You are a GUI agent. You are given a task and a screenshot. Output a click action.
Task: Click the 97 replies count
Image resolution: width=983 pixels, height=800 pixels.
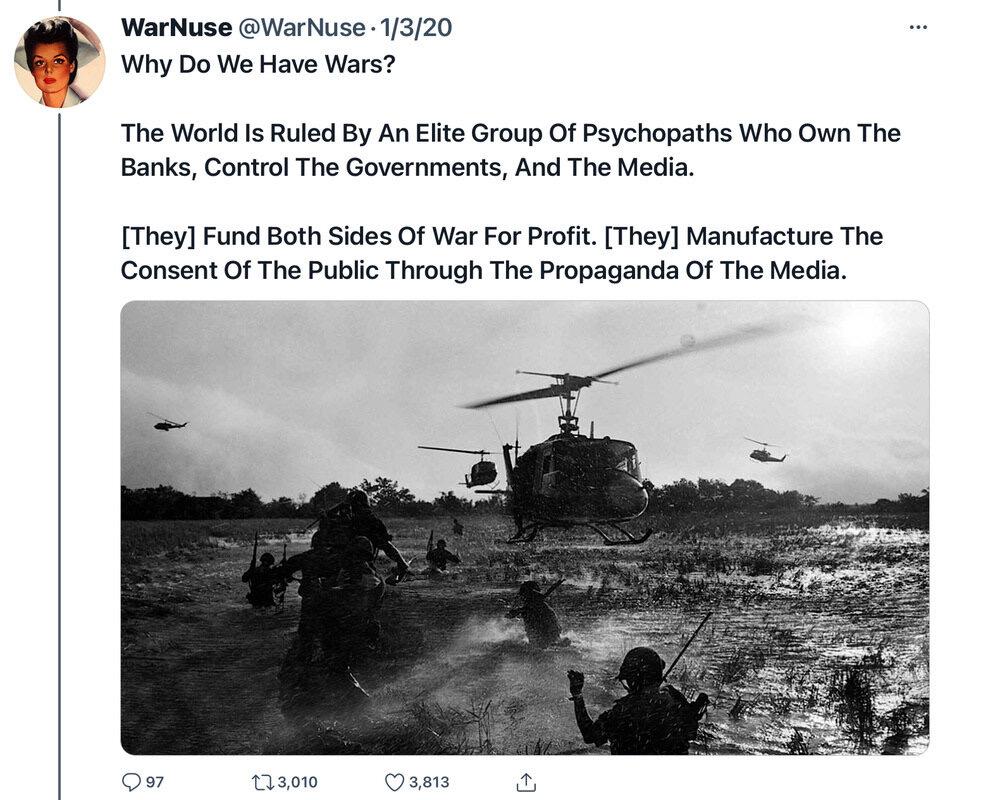[x=155, y=782]
